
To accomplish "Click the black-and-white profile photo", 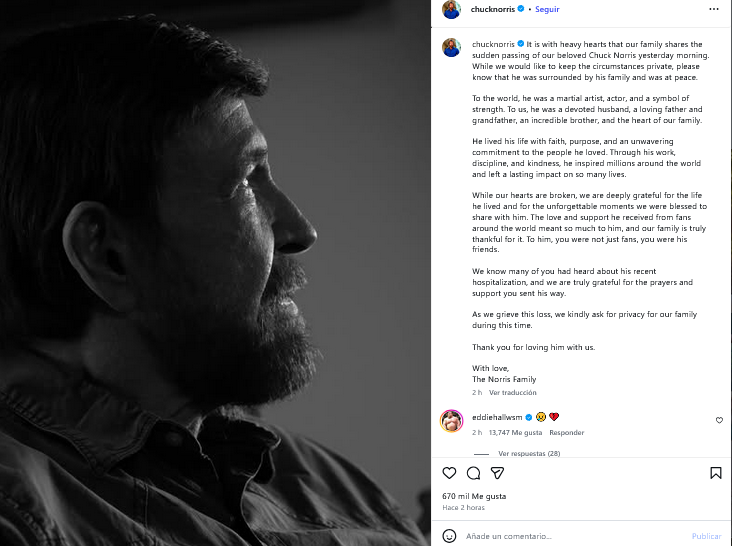I will [215, 273].
